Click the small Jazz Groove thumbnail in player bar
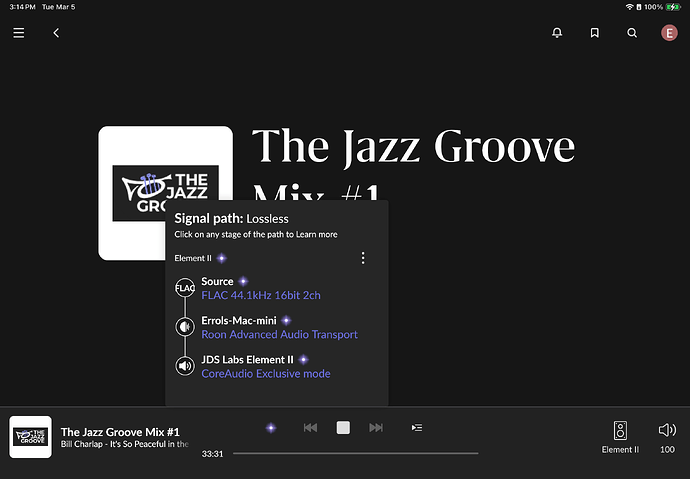Viewport: 690px width, 479px height. (x=30, y=437)
